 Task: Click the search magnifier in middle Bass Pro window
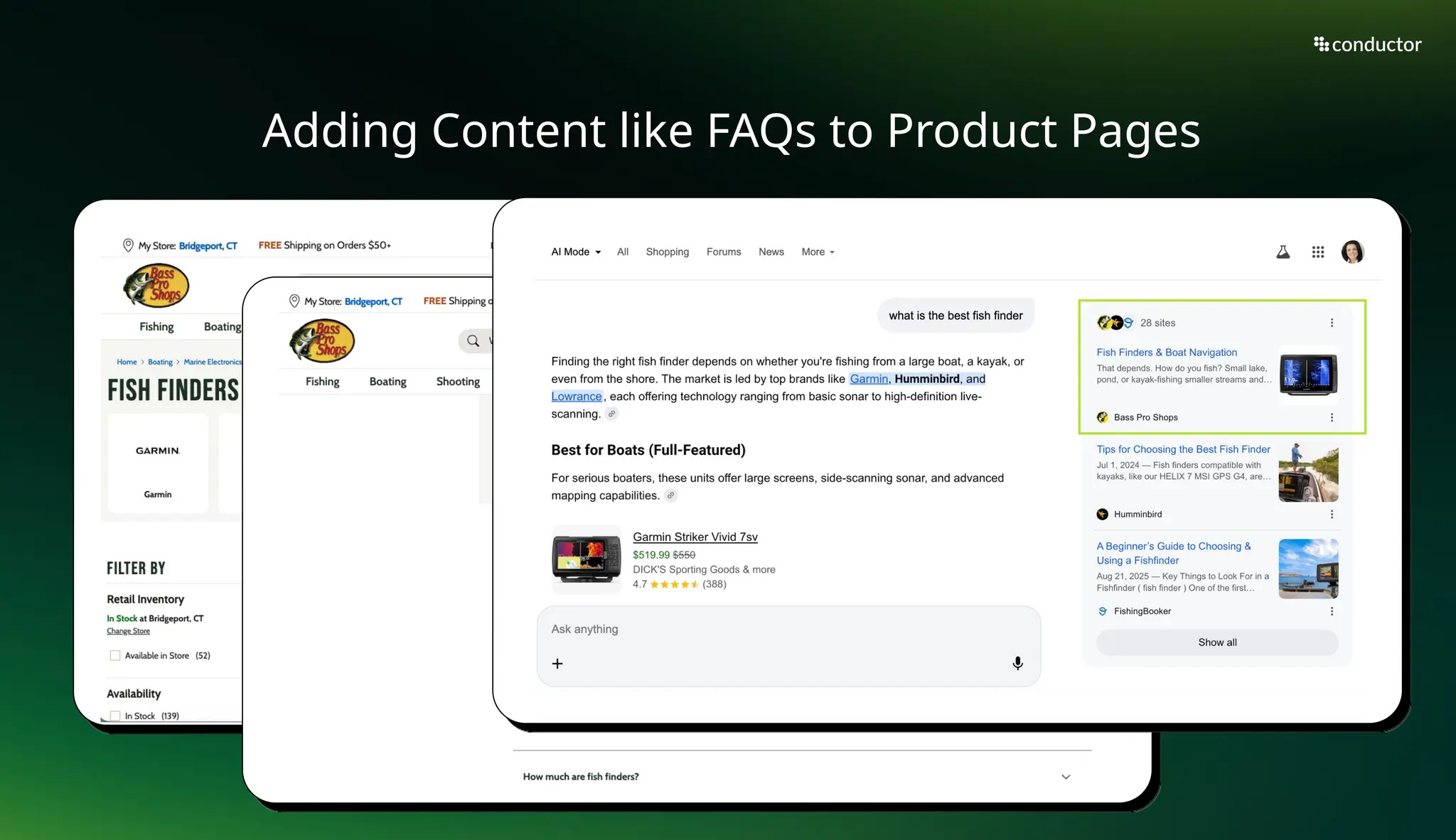coord(473,341)
